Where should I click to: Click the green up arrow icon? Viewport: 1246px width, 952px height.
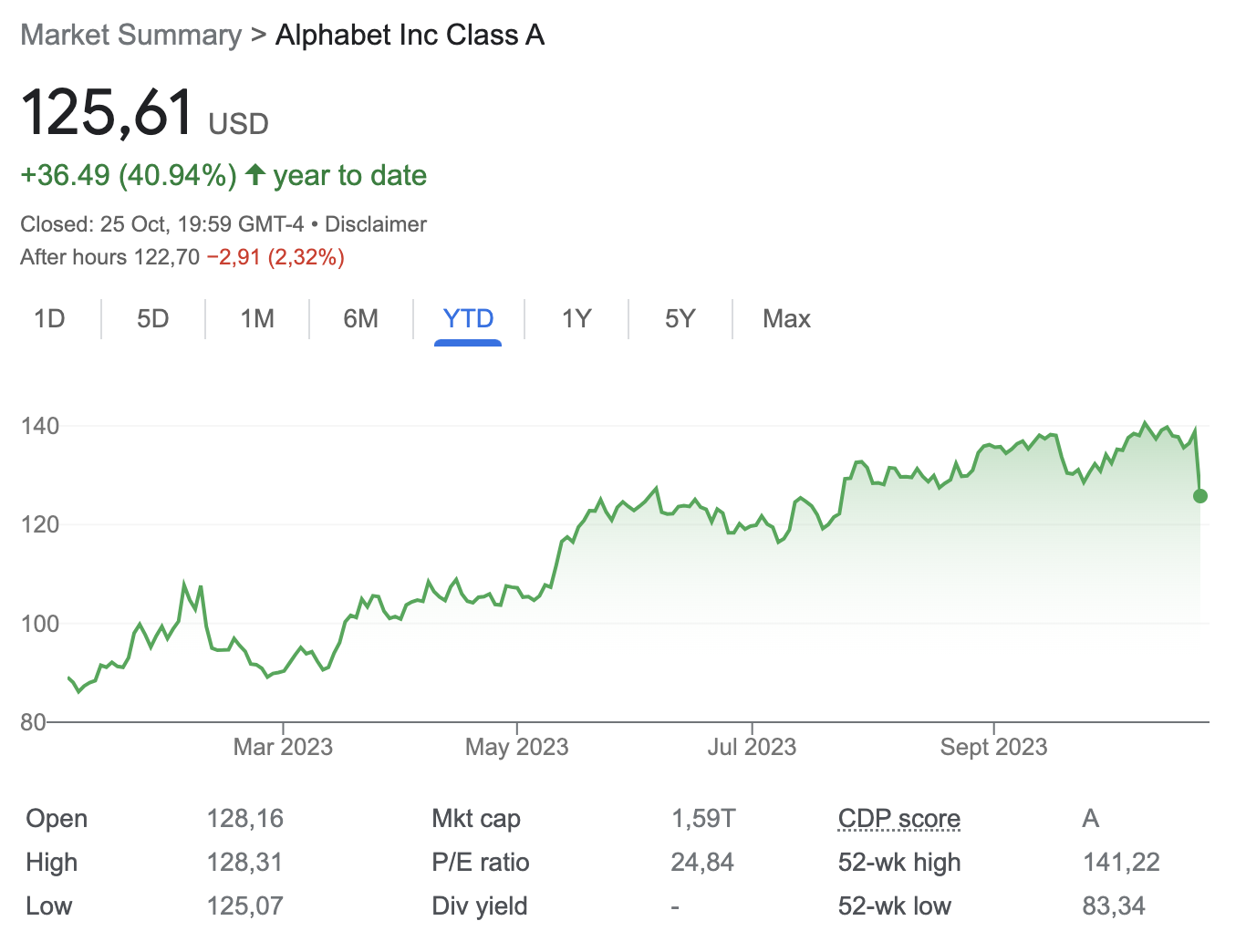255,174
